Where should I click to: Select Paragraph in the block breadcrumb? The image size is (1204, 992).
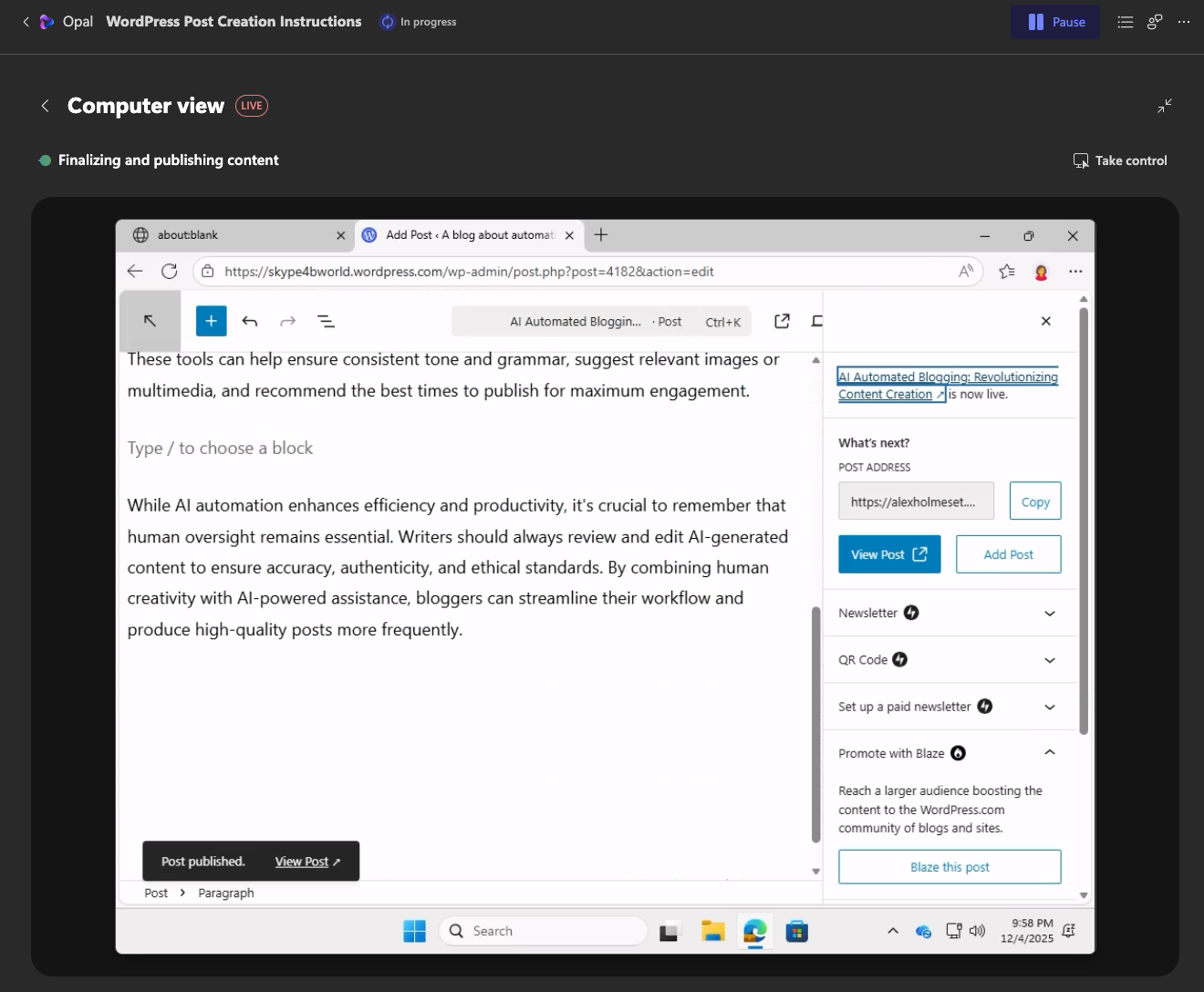click(226, 893)
